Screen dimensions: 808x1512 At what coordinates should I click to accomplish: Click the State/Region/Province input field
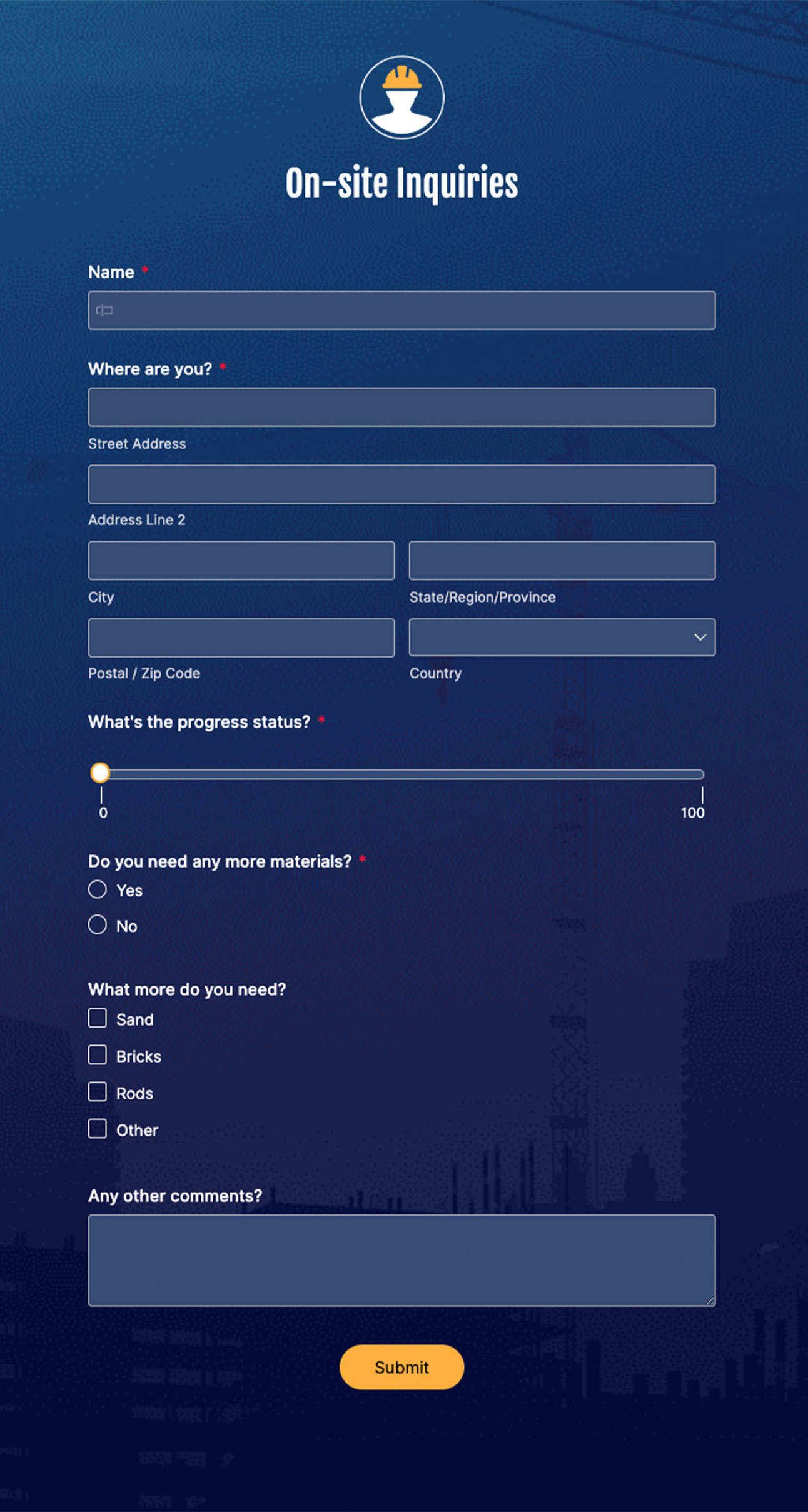pos(561,561)
